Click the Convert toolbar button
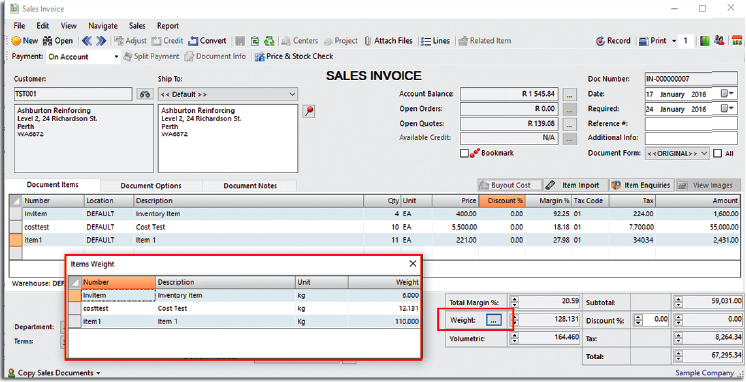This screenshot has width=746, height=382. pyautogui.click(x=207, y=41)
